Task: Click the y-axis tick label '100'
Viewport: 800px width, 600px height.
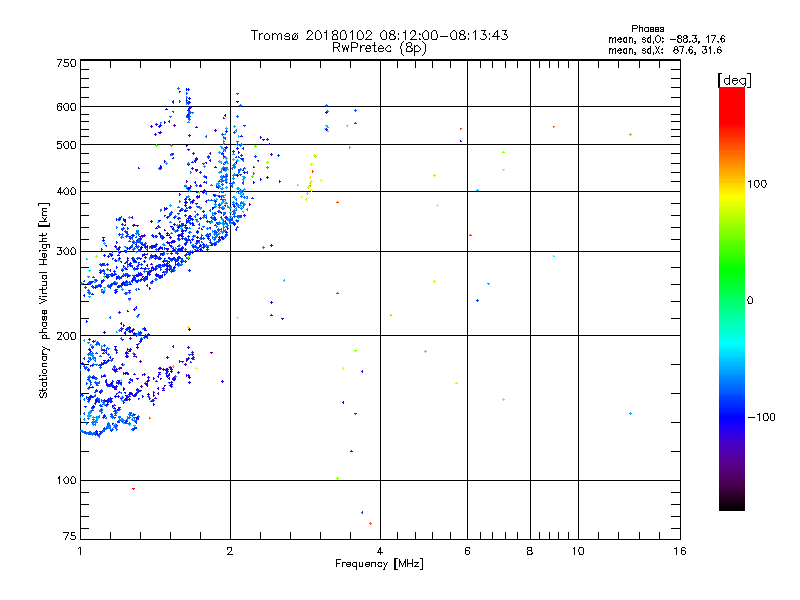Action: click(66, 481)
